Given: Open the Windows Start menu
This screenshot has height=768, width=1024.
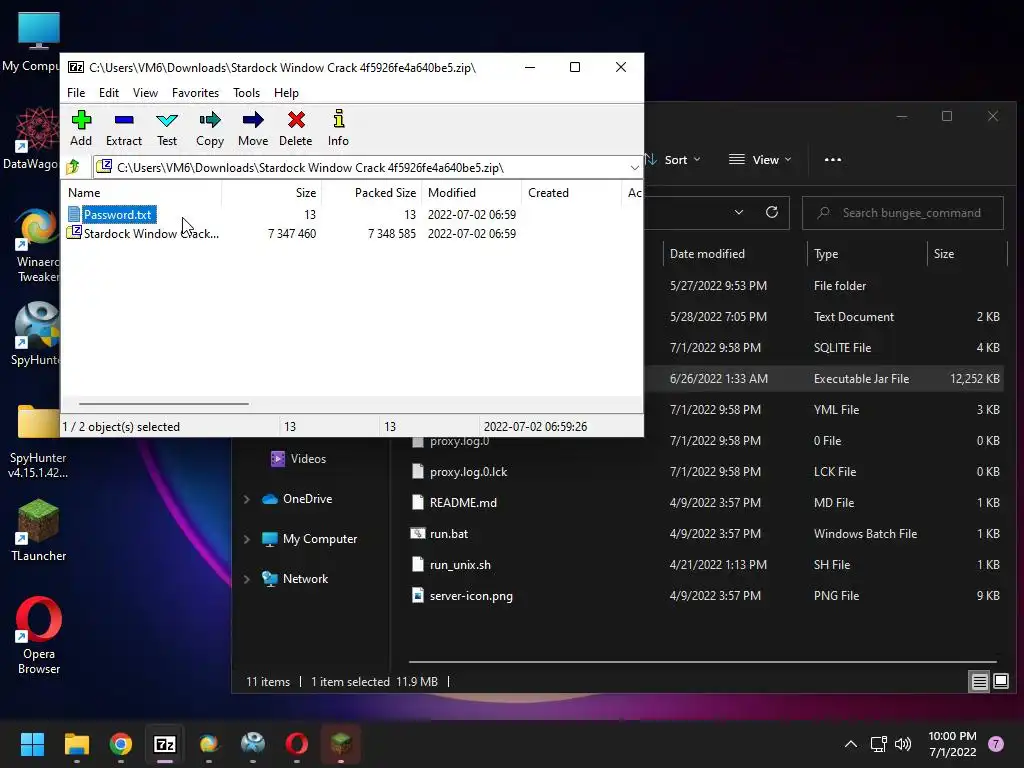Looking at the screenshot, I should pyautogui.click(x=32, y=744).
